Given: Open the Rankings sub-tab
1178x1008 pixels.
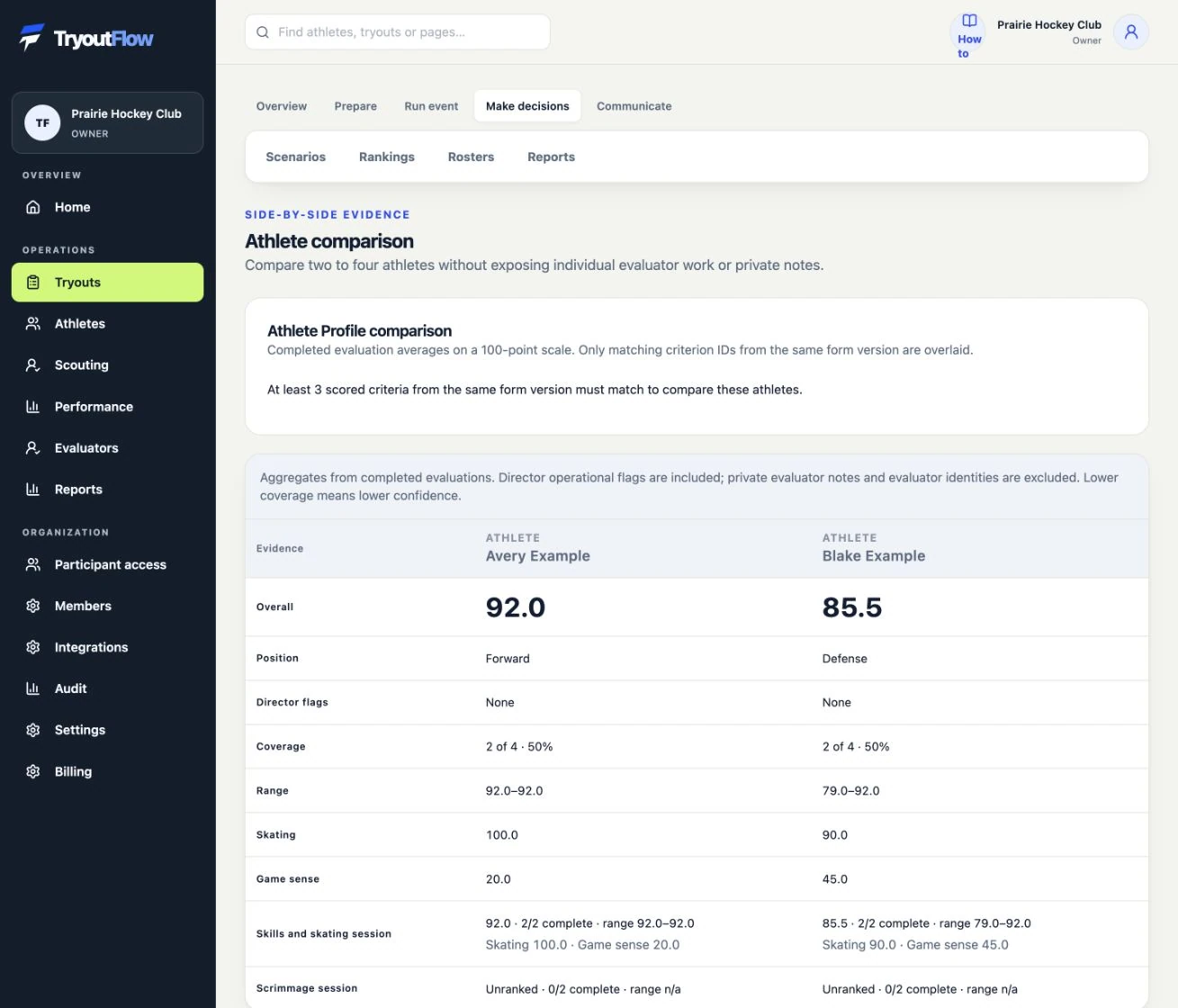Looking at the screenshot, I should (x=387, y=157).
